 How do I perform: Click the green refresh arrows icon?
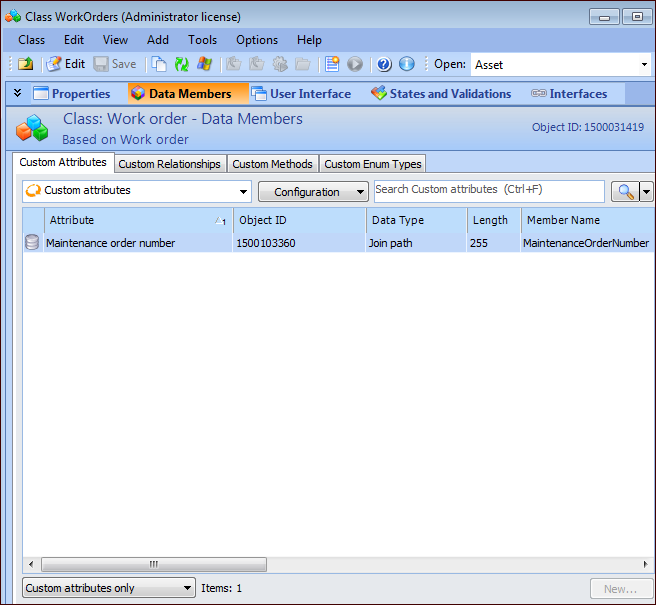point(182,64)
